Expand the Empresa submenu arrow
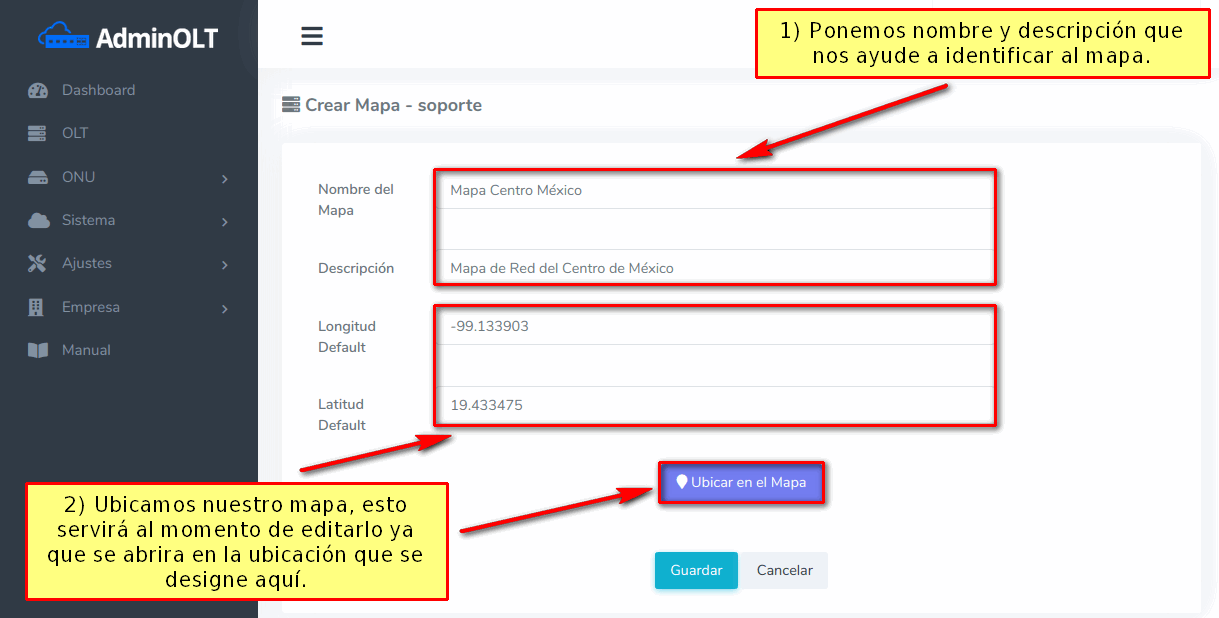The height and width of the screenshot is (618, 1219). coord(225,309)
